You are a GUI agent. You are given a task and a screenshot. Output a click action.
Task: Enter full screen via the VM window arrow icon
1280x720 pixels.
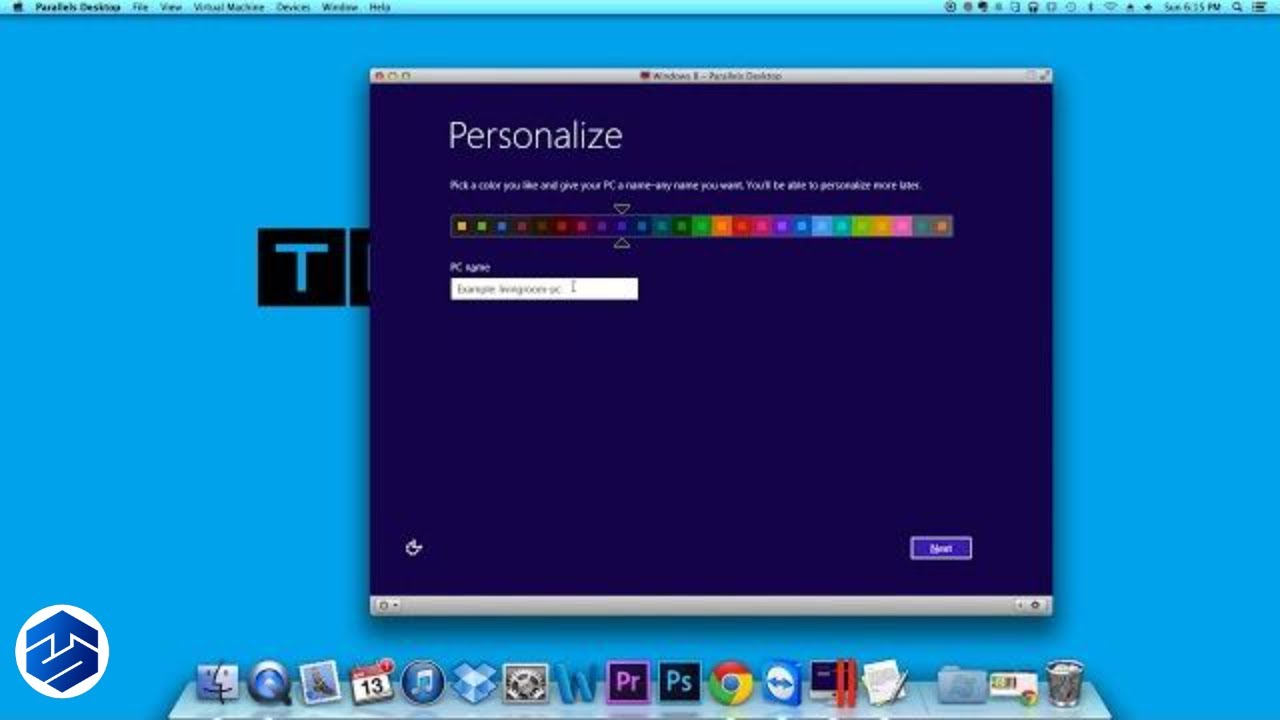(1045, 75)
